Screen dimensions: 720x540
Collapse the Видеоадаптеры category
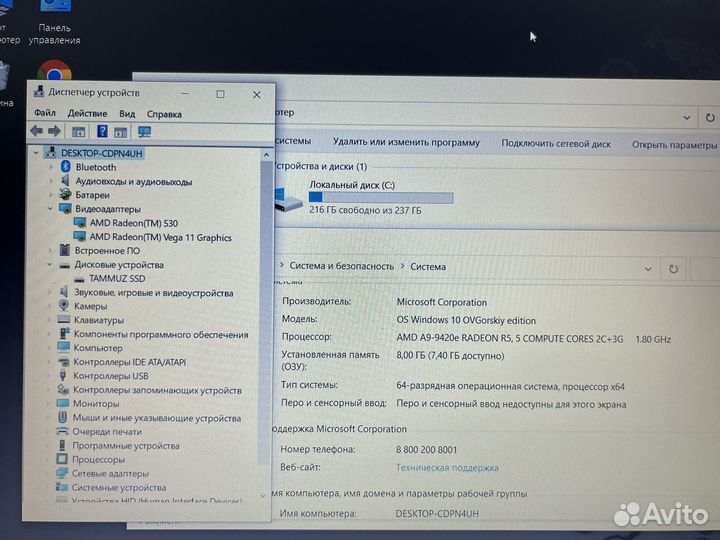[50, 209]
